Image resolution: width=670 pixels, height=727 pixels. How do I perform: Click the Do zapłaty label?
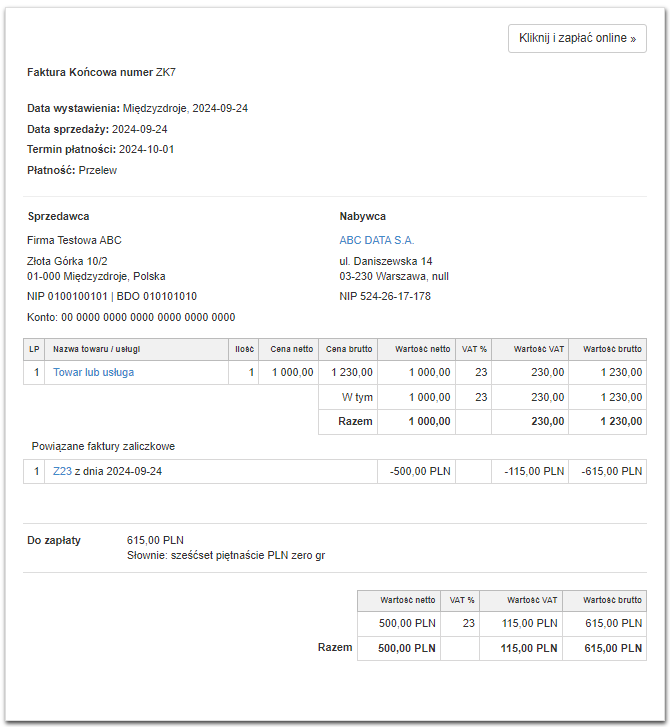pos(54,540)
